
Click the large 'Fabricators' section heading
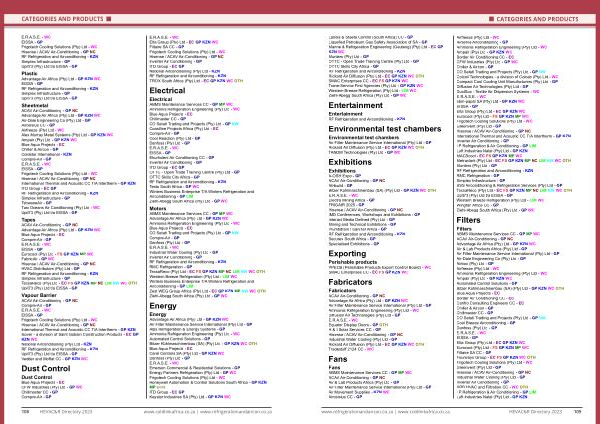pyautogui.click(x=351, y=282)
